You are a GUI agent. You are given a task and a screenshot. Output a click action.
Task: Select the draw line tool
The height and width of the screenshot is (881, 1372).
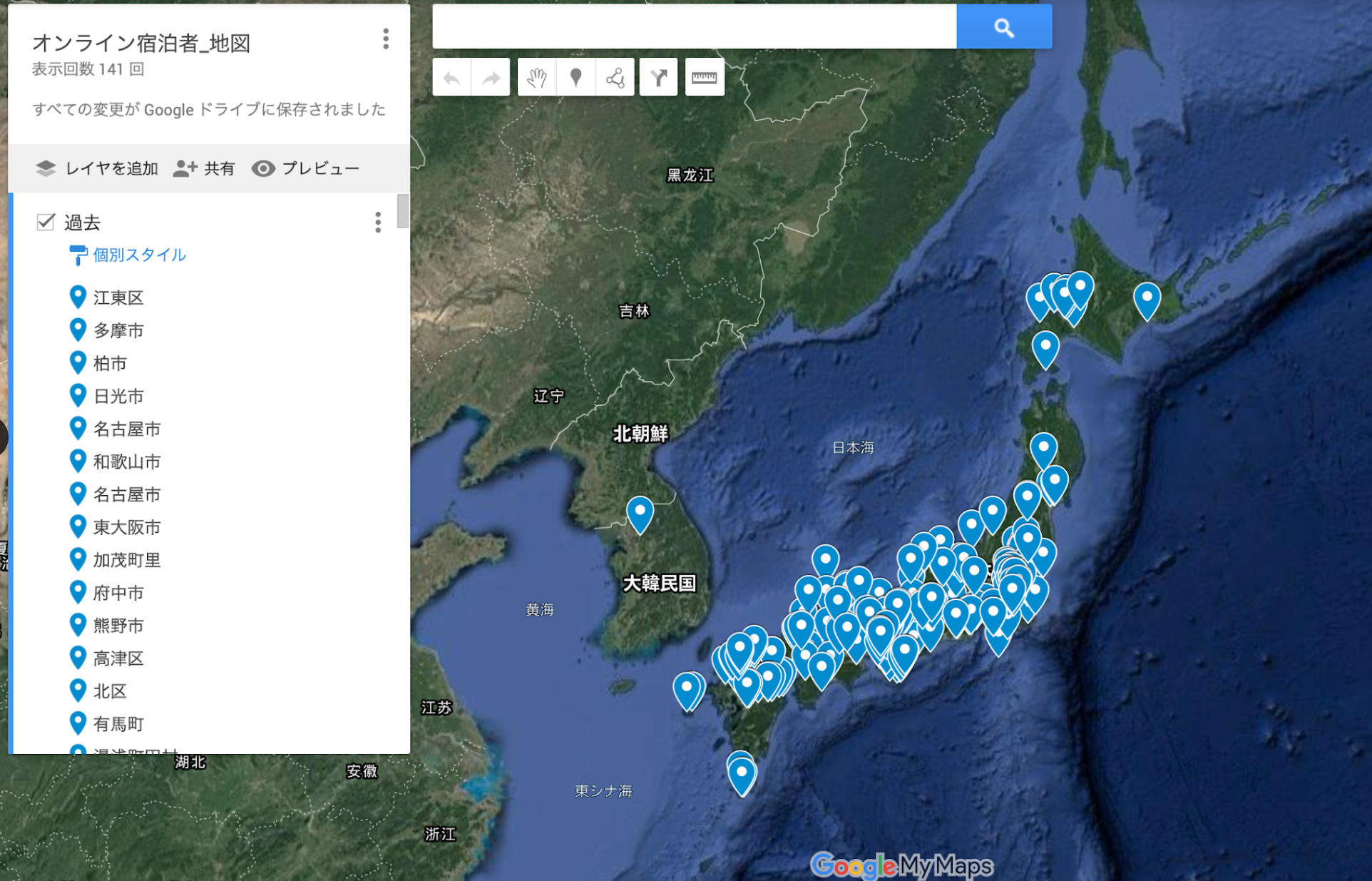(x=615, y=78)
